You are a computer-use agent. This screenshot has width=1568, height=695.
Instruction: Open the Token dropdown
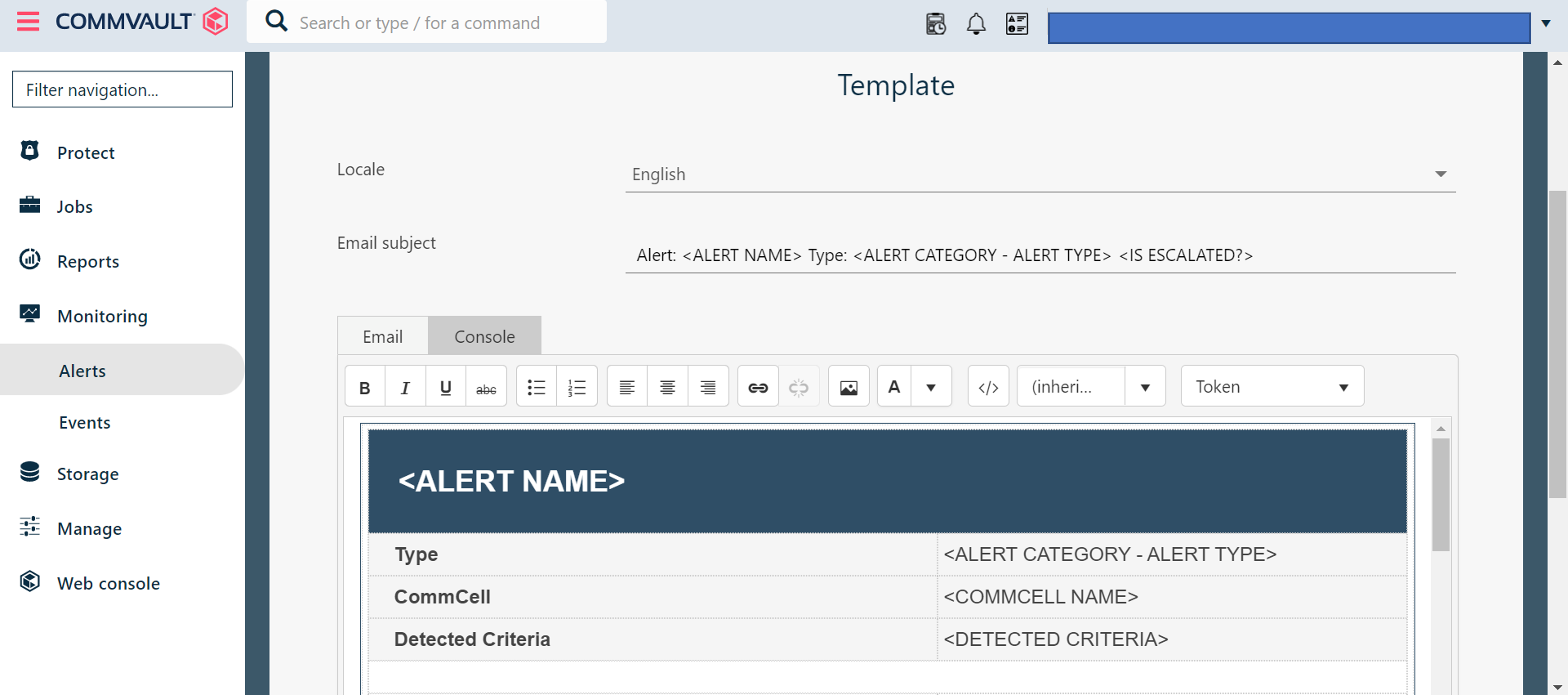tap(1272, 387)
